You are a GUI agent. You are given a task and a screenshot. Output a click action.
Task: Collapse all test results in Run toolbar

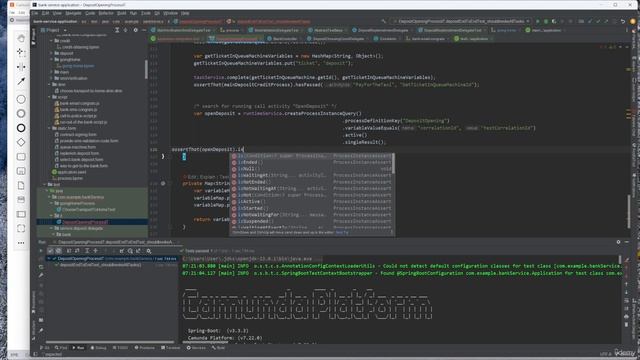coord(96,251)
